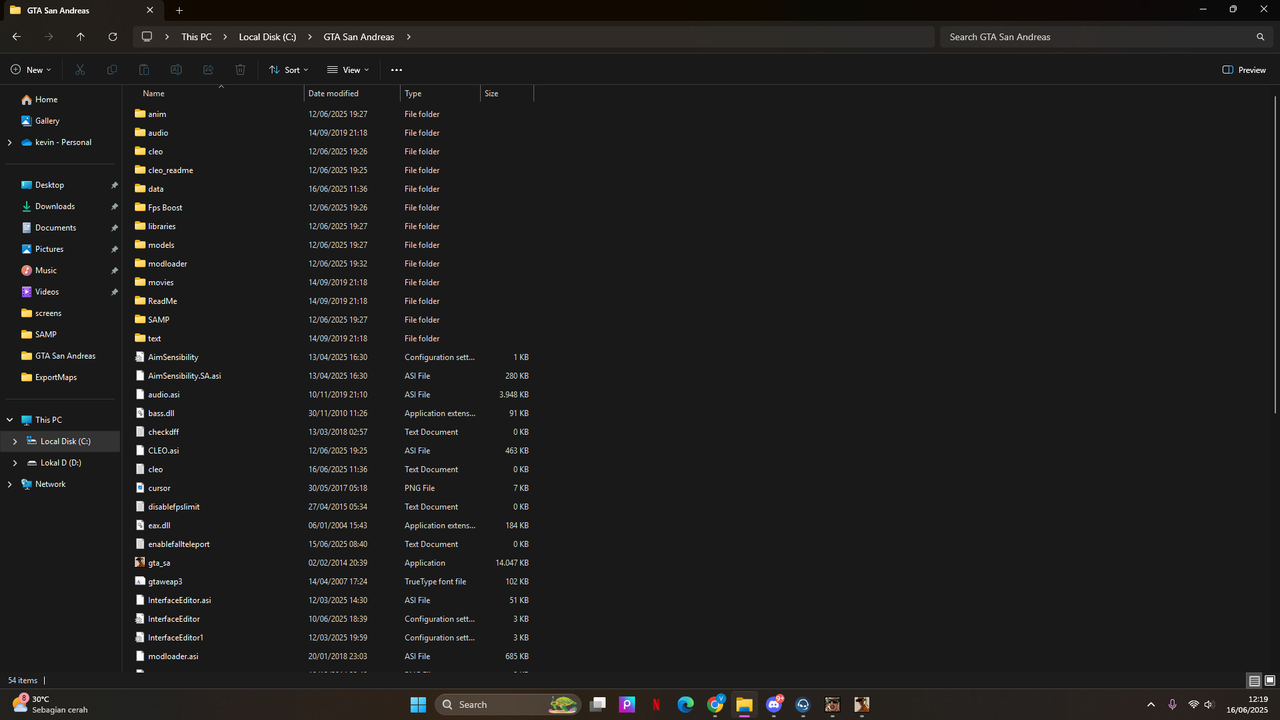1280x720 pixels.
Task: Expand the kevin - Personal tree node
Action: pyautogui.click(x=10, y=143)
